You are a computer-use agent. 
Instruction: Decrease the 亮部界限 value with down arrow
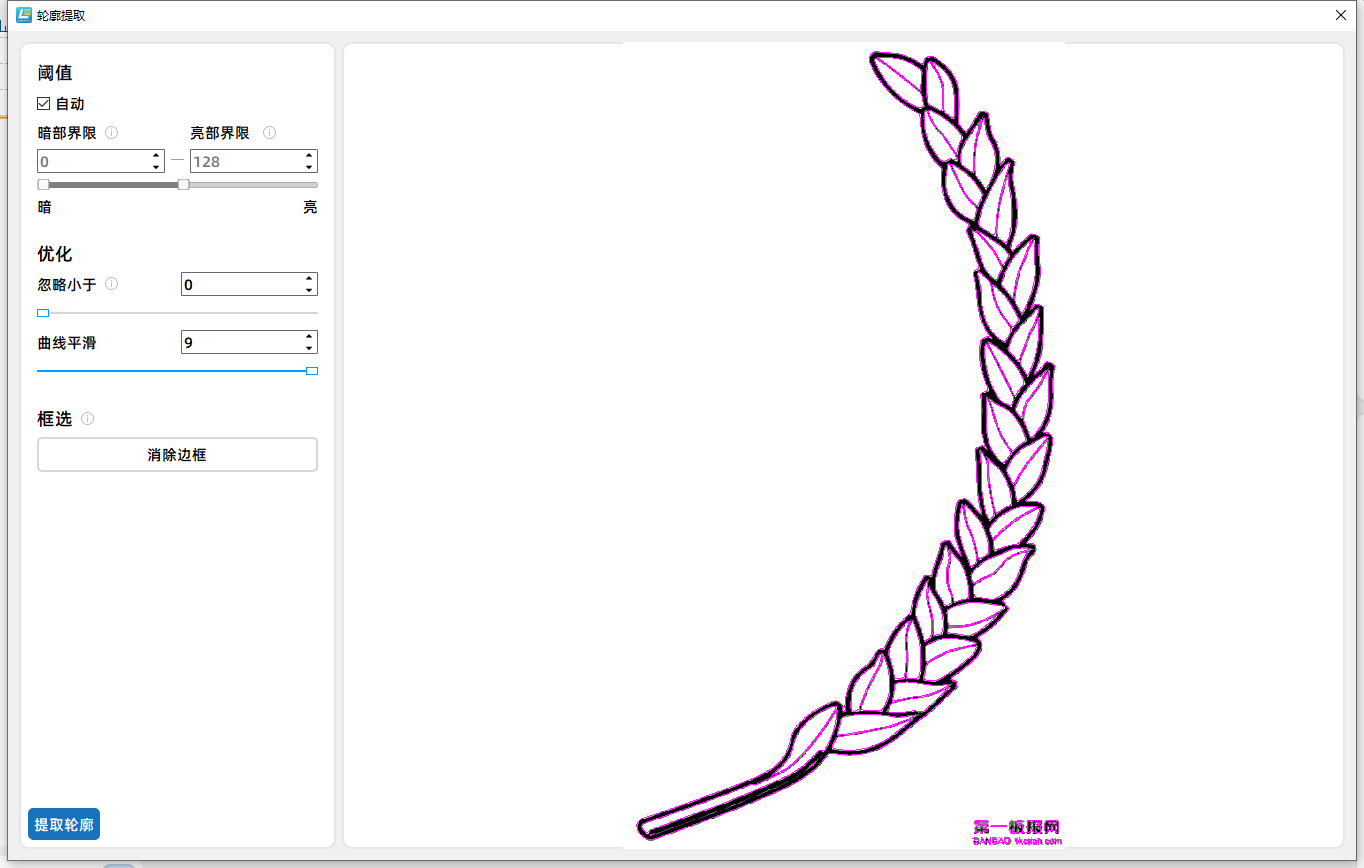309,167
